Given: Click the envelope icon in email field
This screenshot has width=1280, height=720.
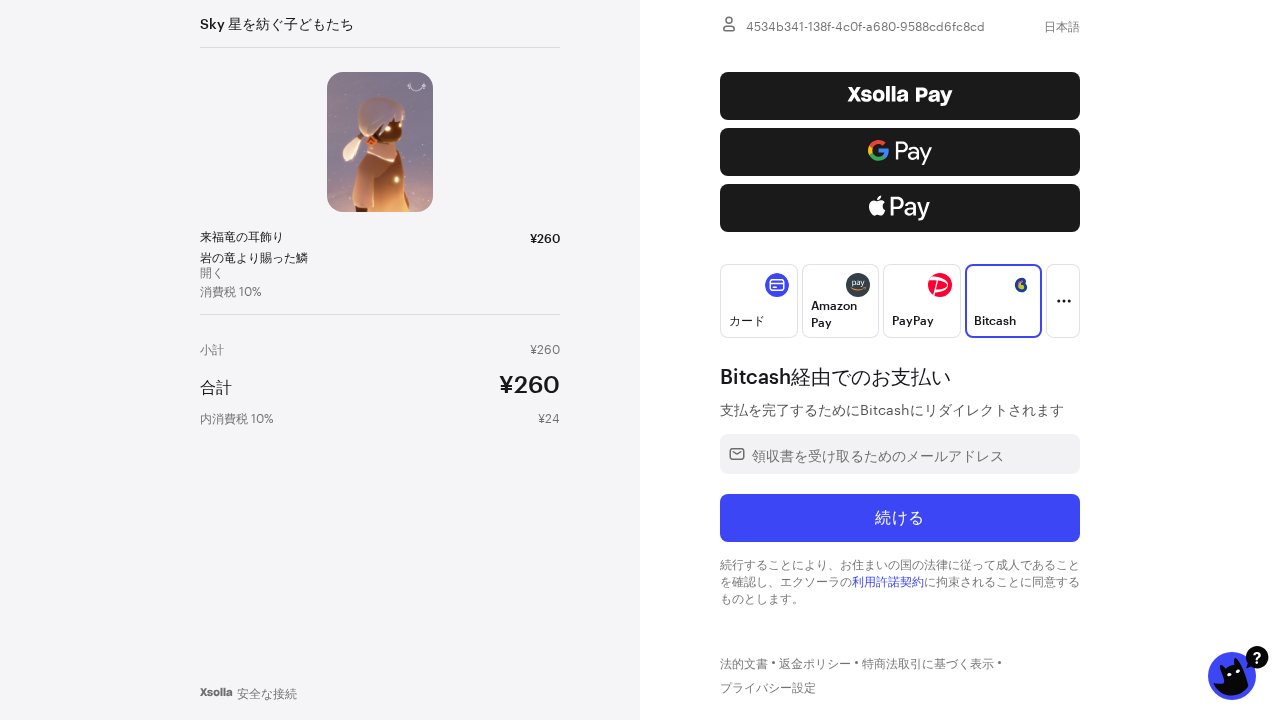Looking at the screenshot, I should [x=737, y=454].
